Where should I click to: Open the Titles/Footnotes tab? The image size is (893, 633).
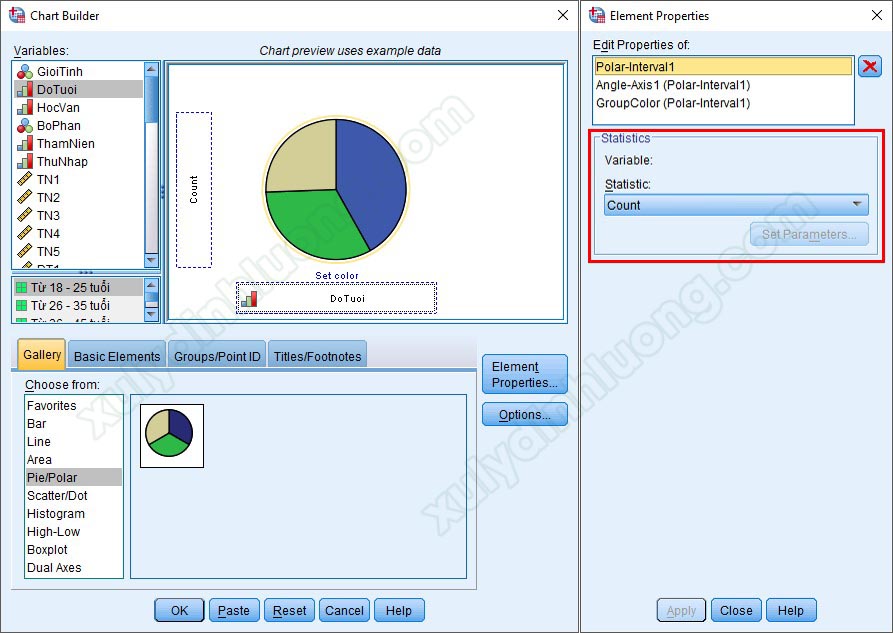point(317,356)
